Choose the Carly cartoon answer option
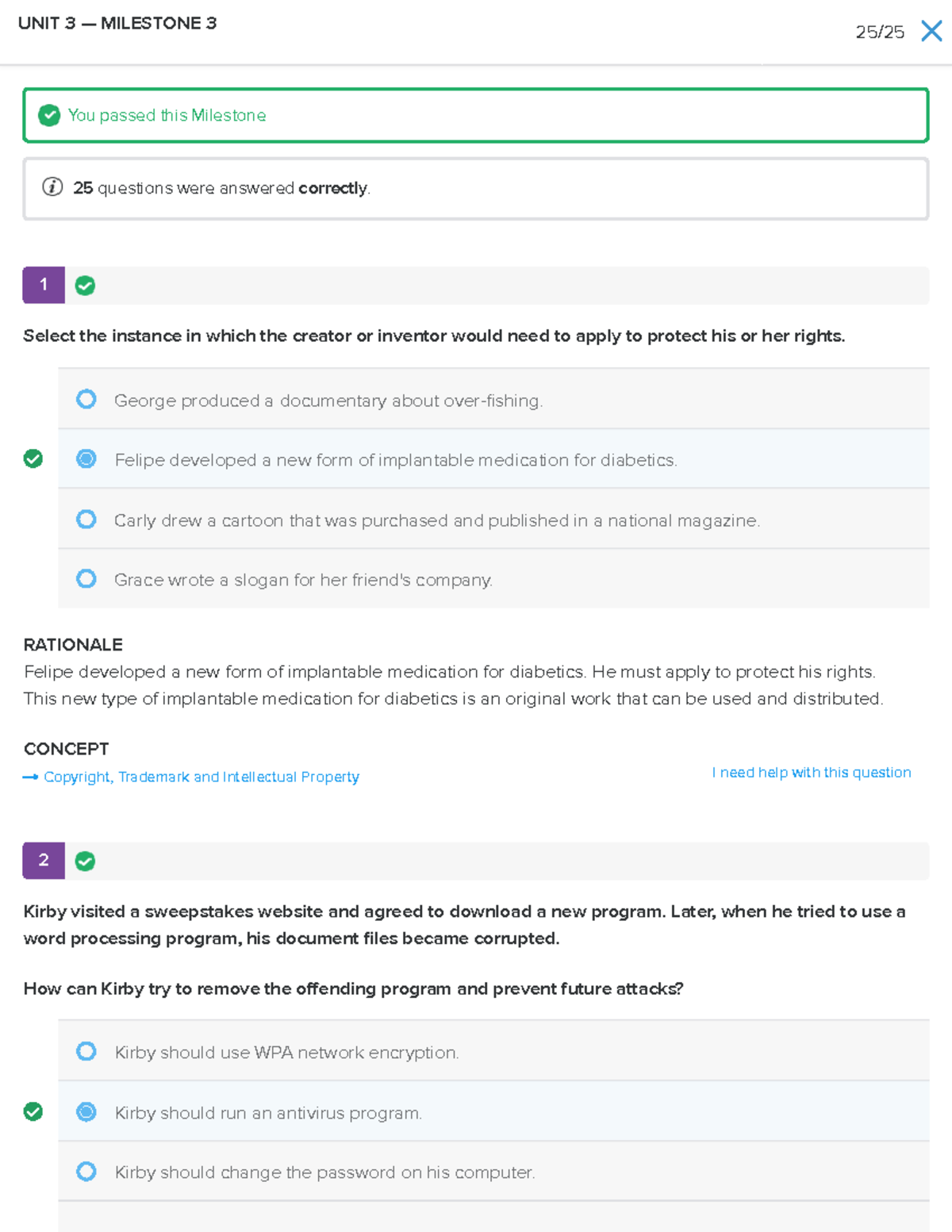Viewport: 952px width, 1232px height. pos(86,520)
